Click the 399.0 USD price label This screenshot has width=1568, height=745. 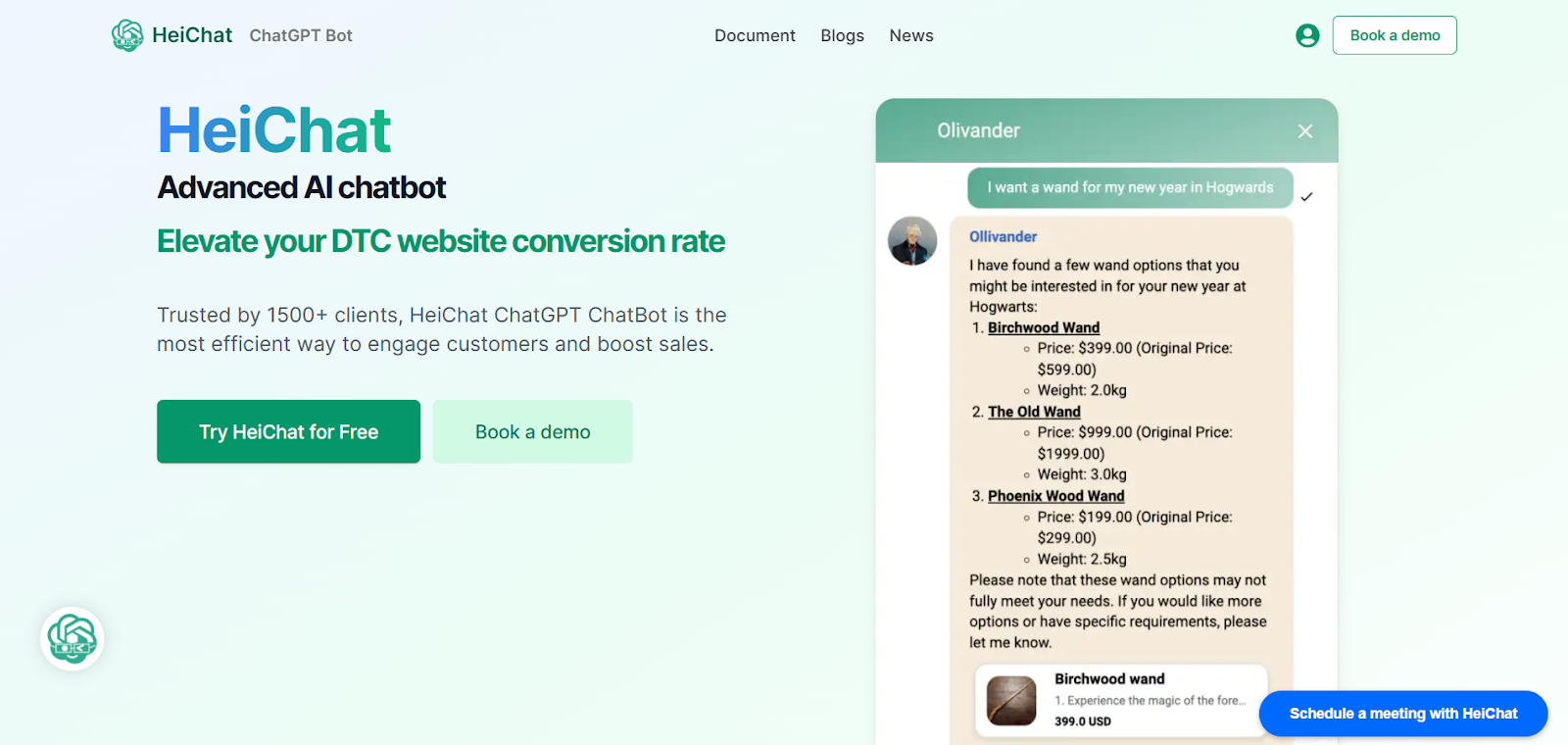coord(1083,720)
